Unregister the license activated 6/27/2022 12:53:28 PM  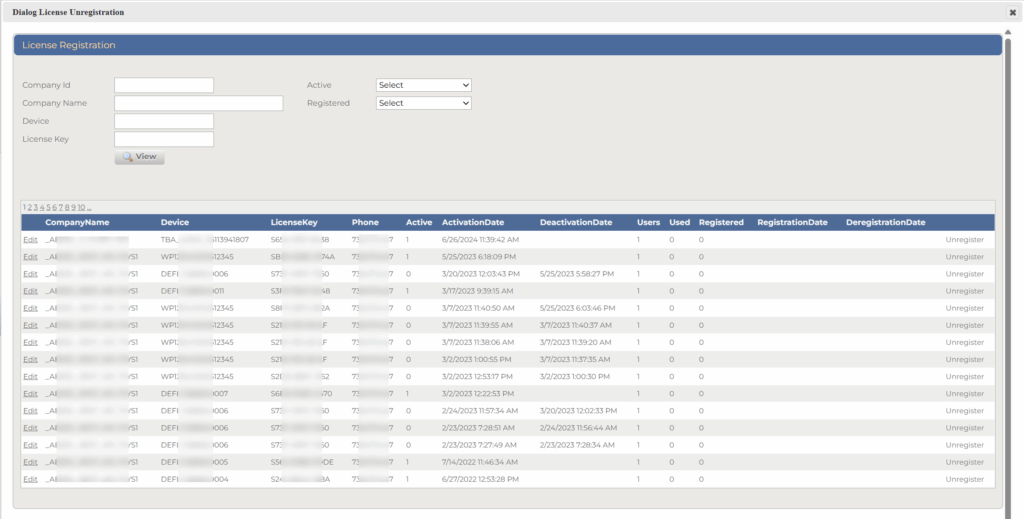pos(964,479)
